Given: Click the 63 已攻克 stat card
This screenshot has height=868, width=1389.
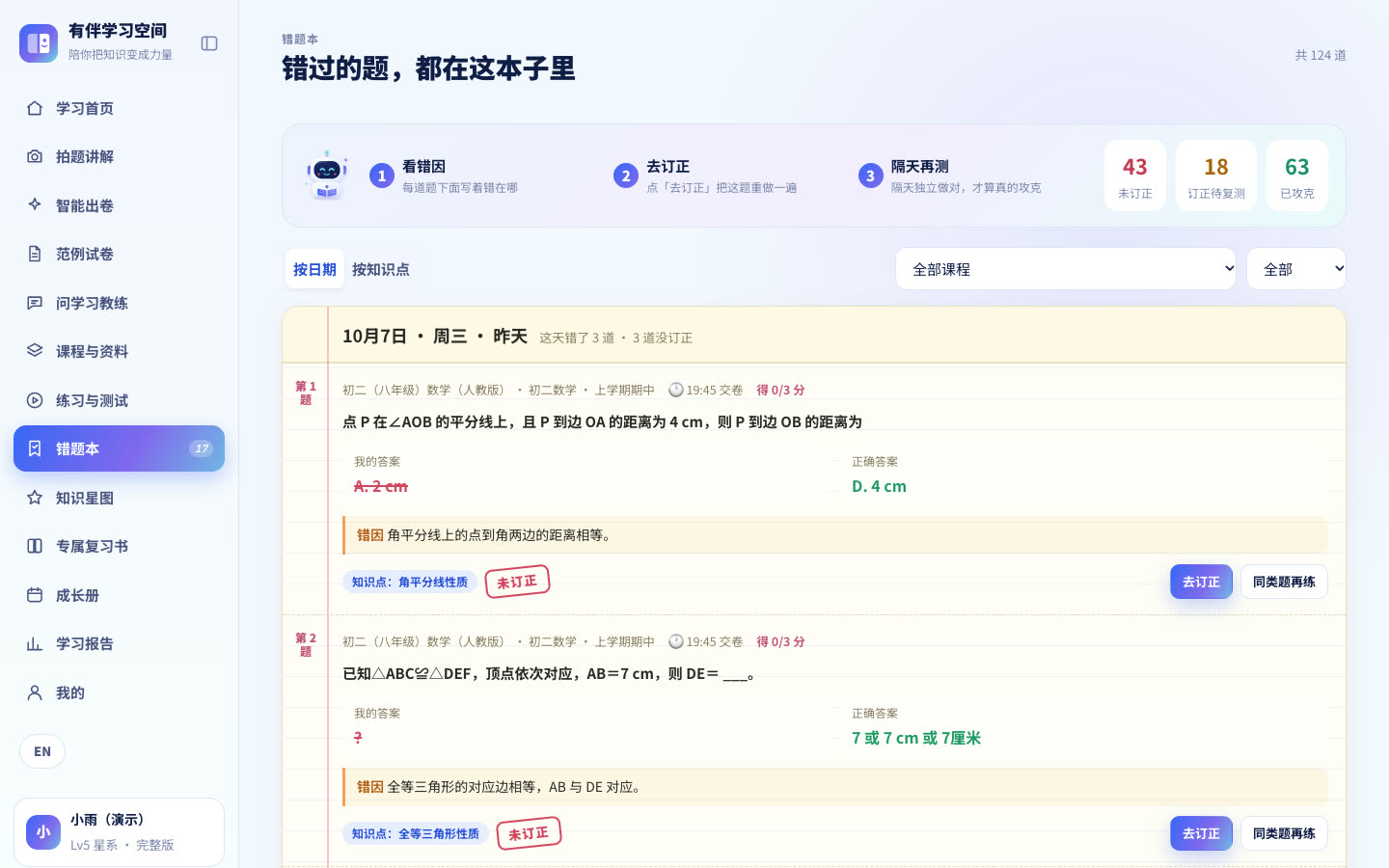Looking at the screenshot, I should [1297, 176].
